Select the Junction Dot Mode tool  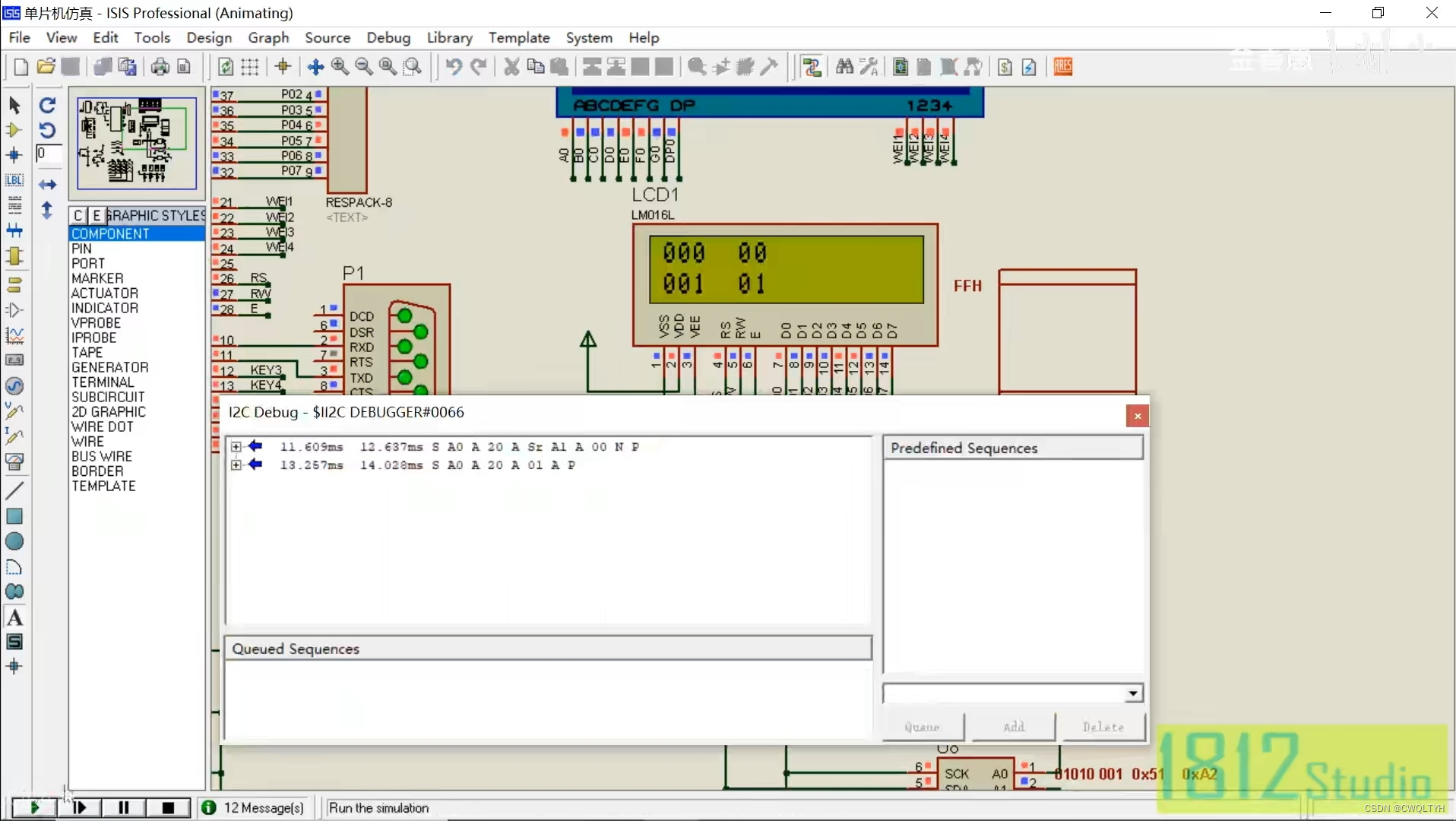14,155
